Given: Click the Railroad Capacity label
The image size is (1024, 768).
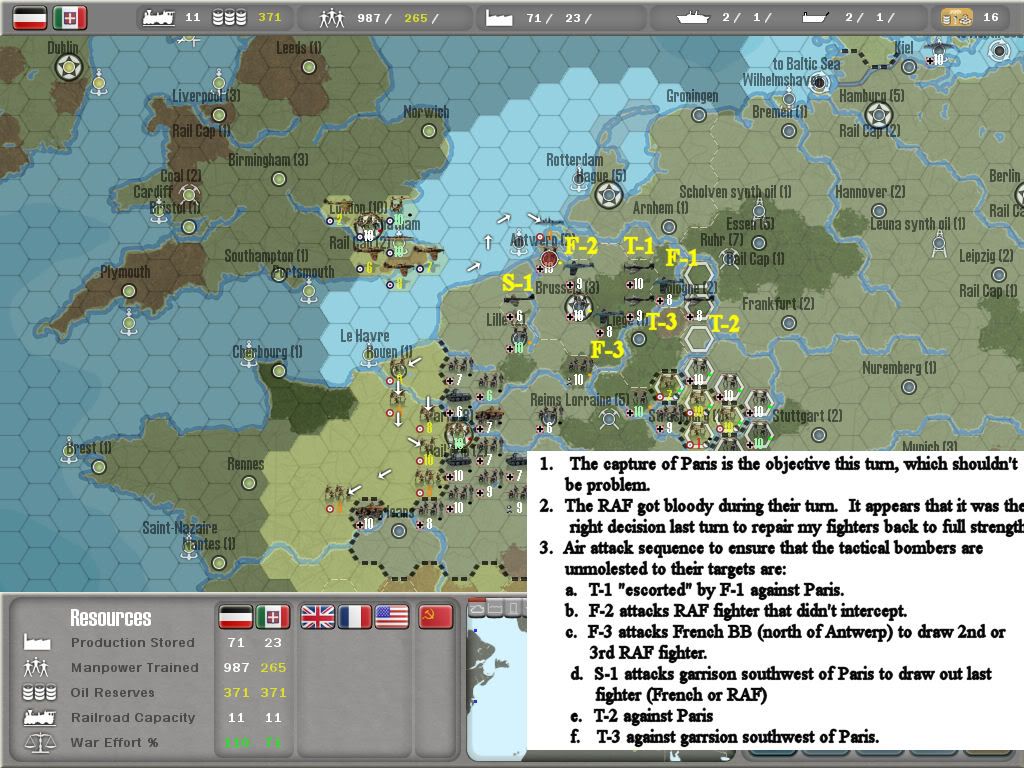Looking at the screenshot, I should click(133, 717).
